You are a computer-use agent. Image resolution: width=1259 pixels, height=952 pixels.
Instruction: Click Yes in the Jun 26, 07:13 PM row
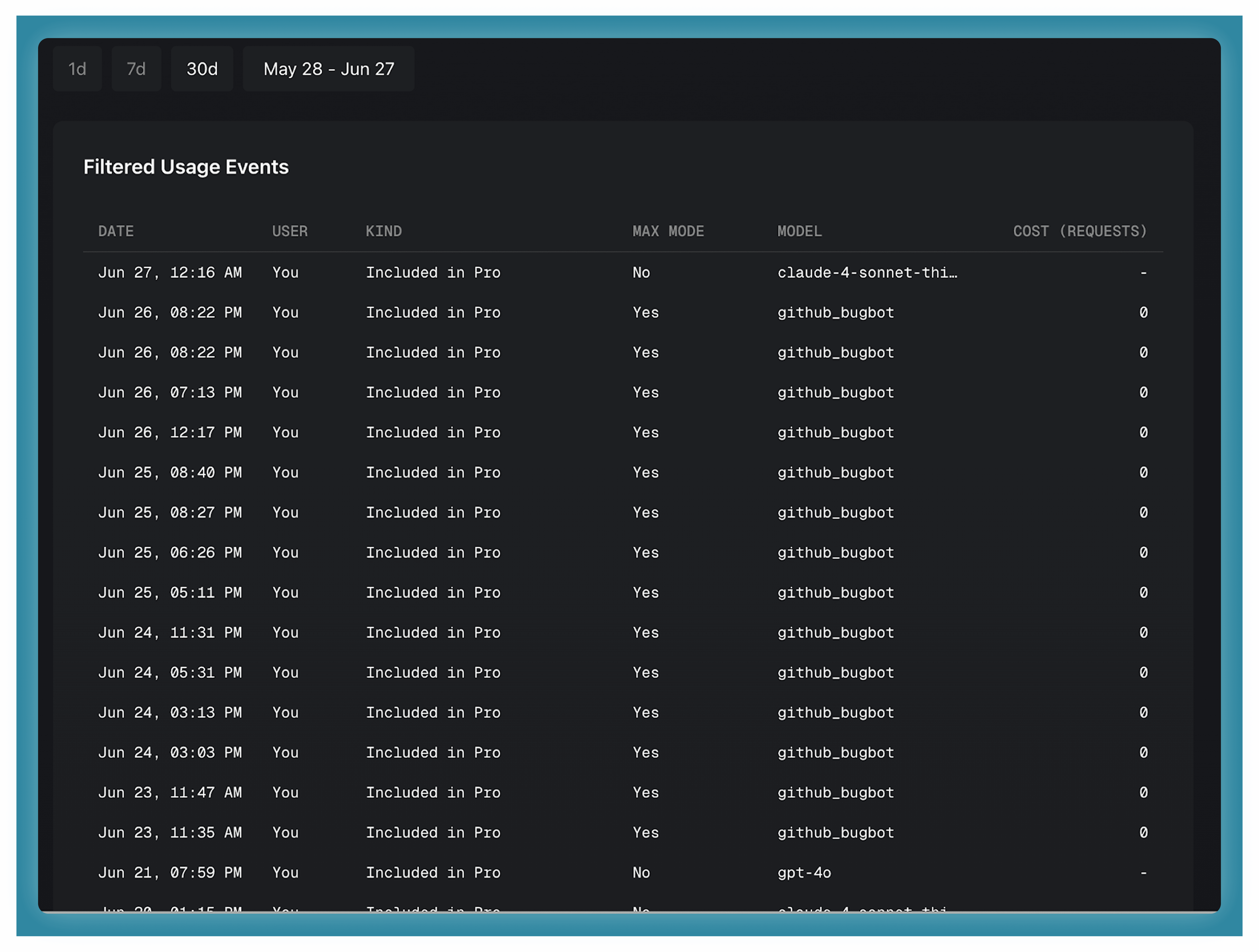click(646, 393)
